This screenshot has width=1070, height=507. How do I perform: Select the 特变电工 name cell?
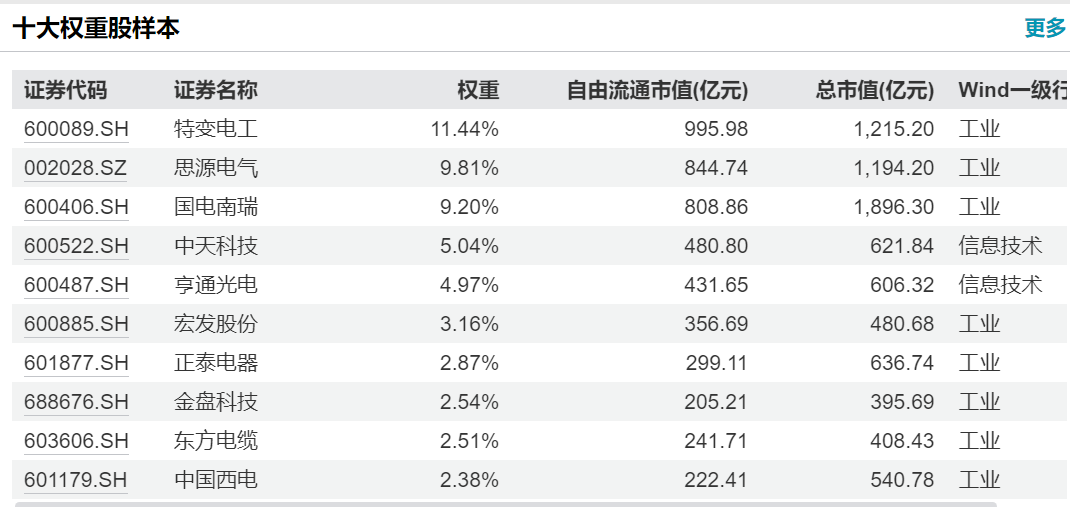(x=215, y=129)
